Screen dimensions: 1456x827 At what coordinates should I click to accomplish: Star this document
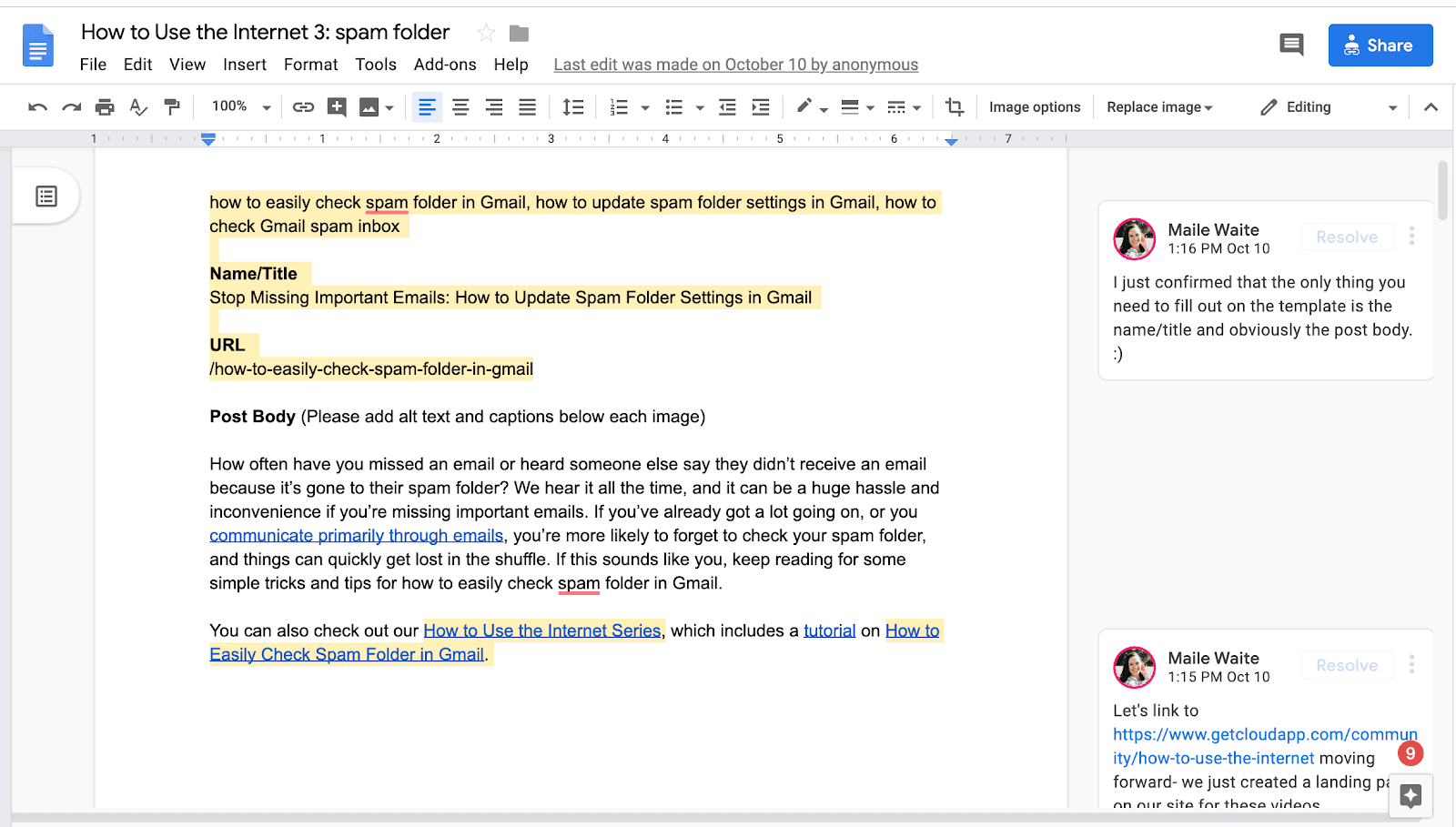(487, 34)
